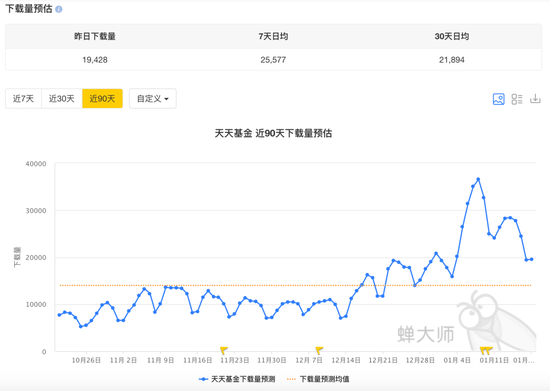This screenshot has height=391, width=550.
Task: Click the info icon beside 下载量预估
Action: [x=59, y=9]
